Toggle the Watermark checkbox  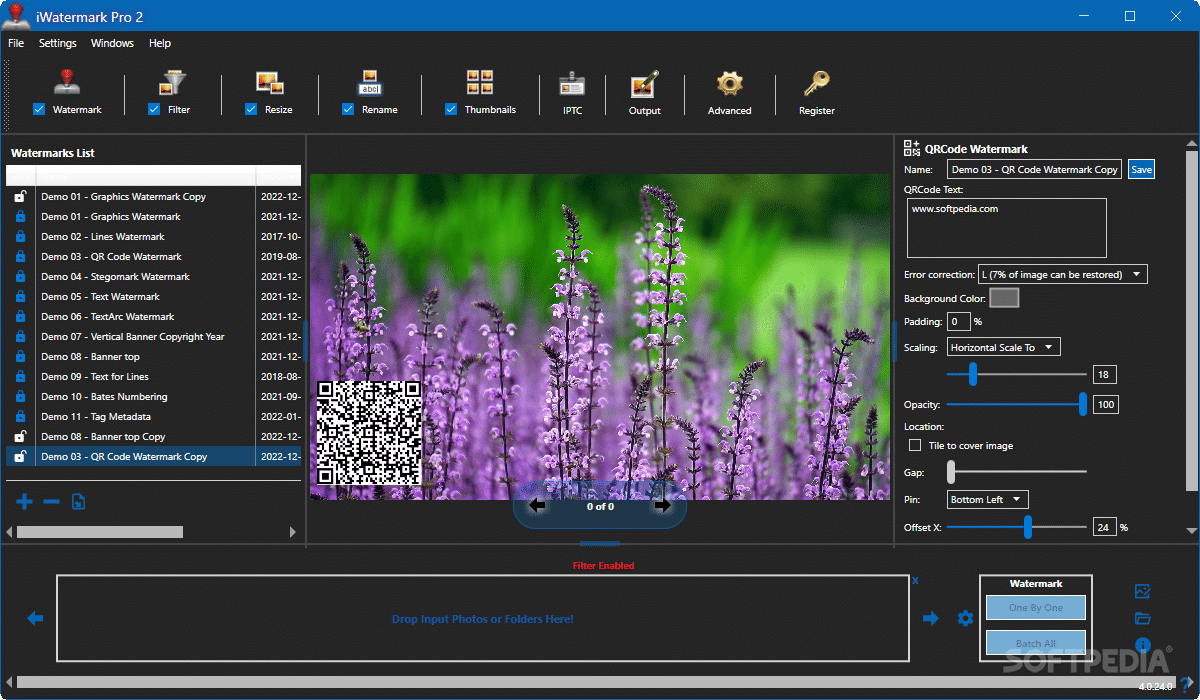point(39,109)
